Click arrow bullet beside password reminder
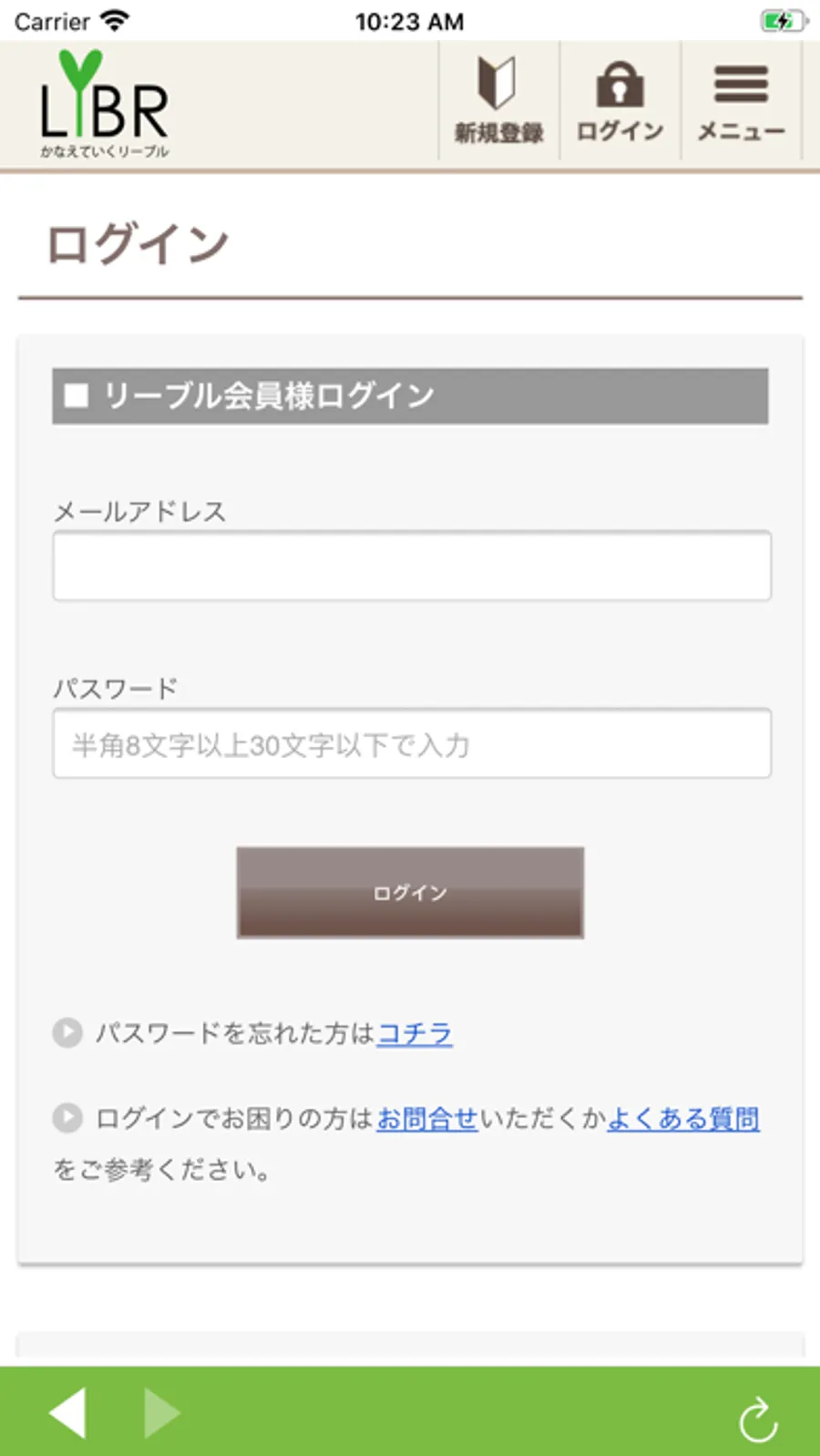820x1456 pixels. tap(67, 1033)
